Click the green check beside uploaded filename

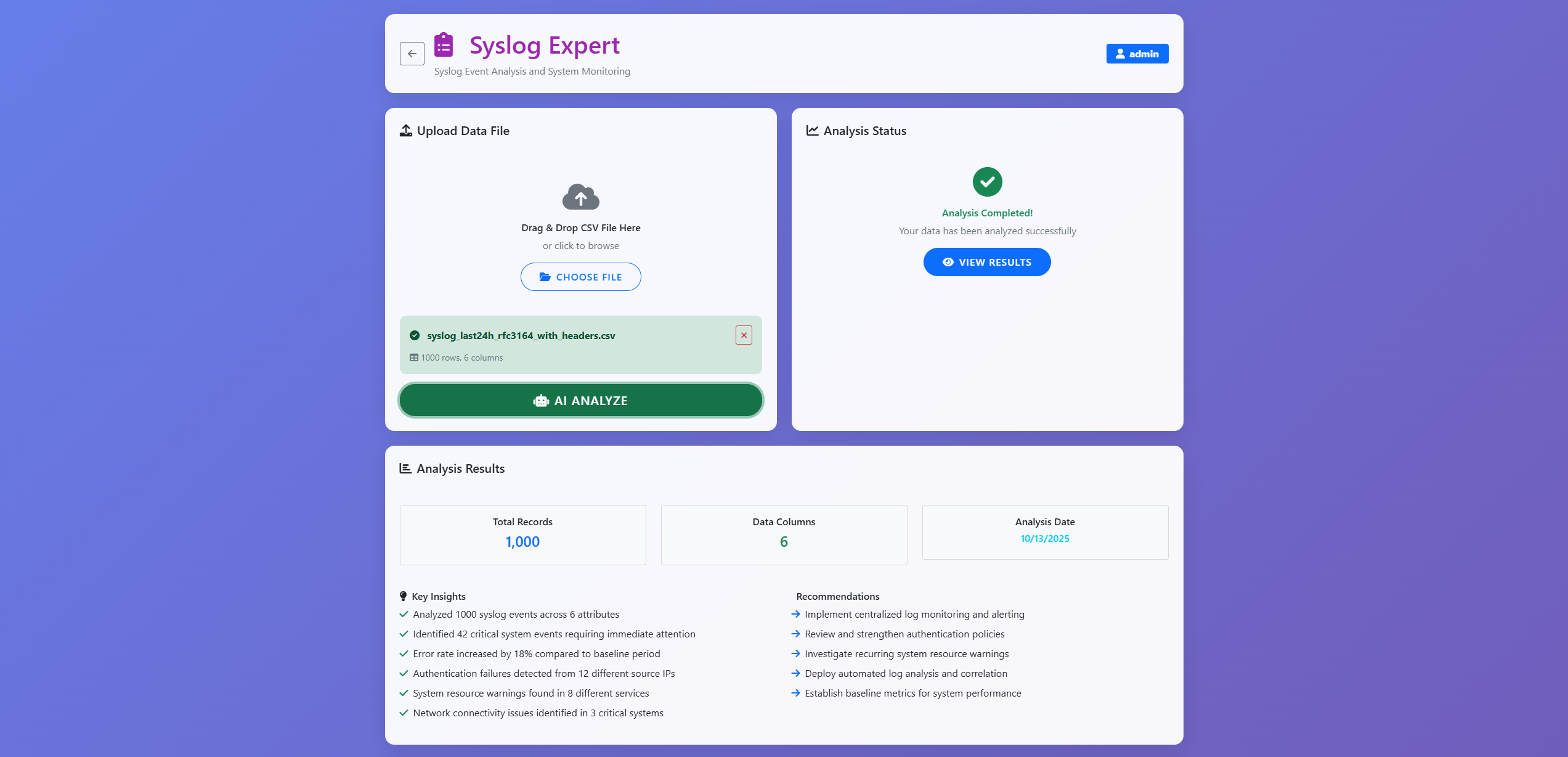click(415, 335)
